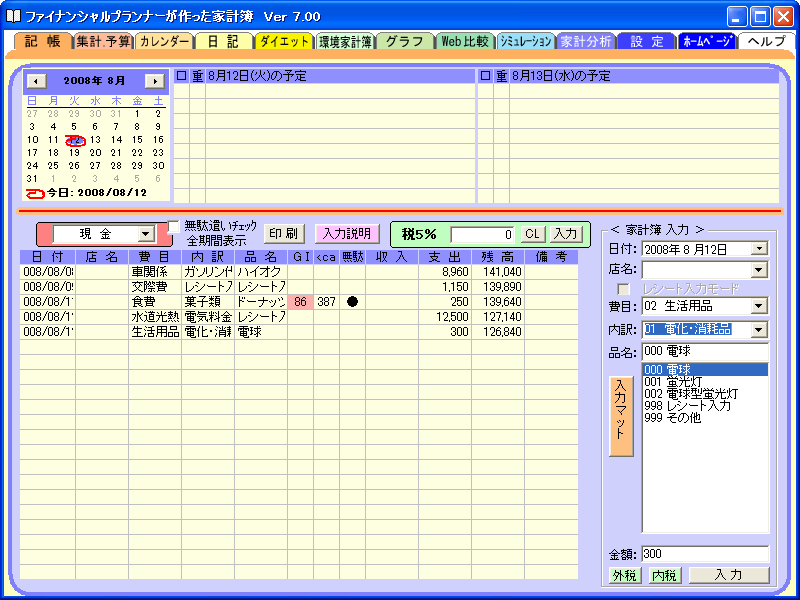800x600 pixels.
Task: Select the 交際費 row category cell
Action: [x=155, y=287]
